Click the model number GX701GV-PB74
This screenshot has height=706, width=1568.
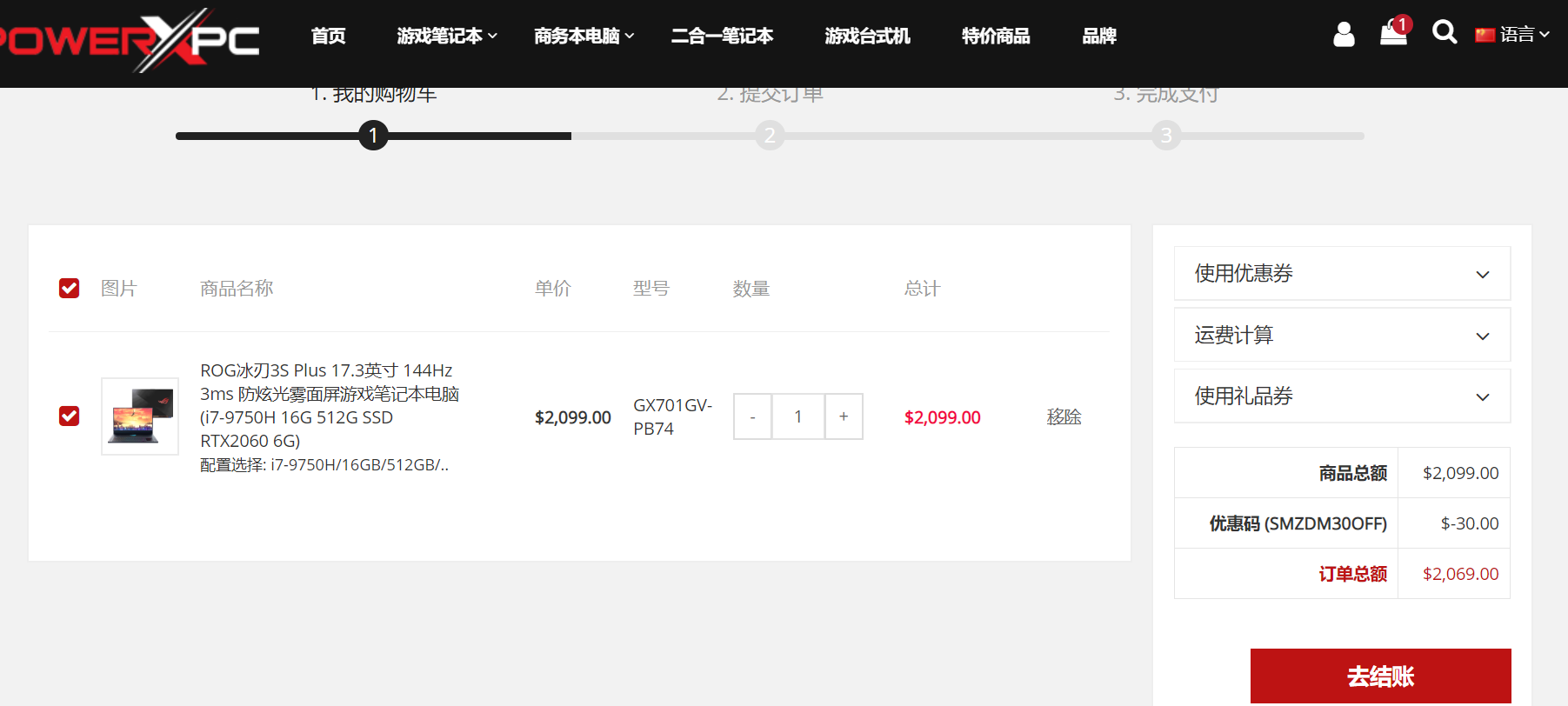tap(672, 416)
